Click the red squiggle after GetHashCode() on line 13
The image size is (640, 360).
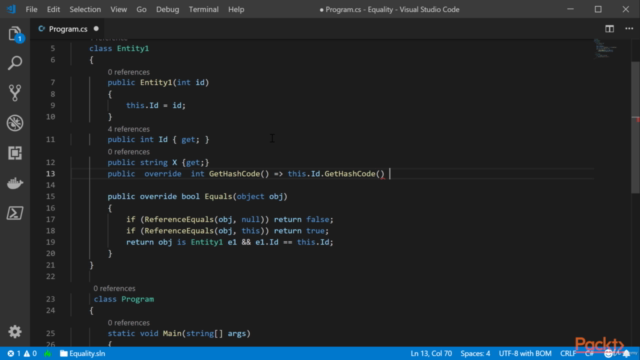(x=382, y=178)
